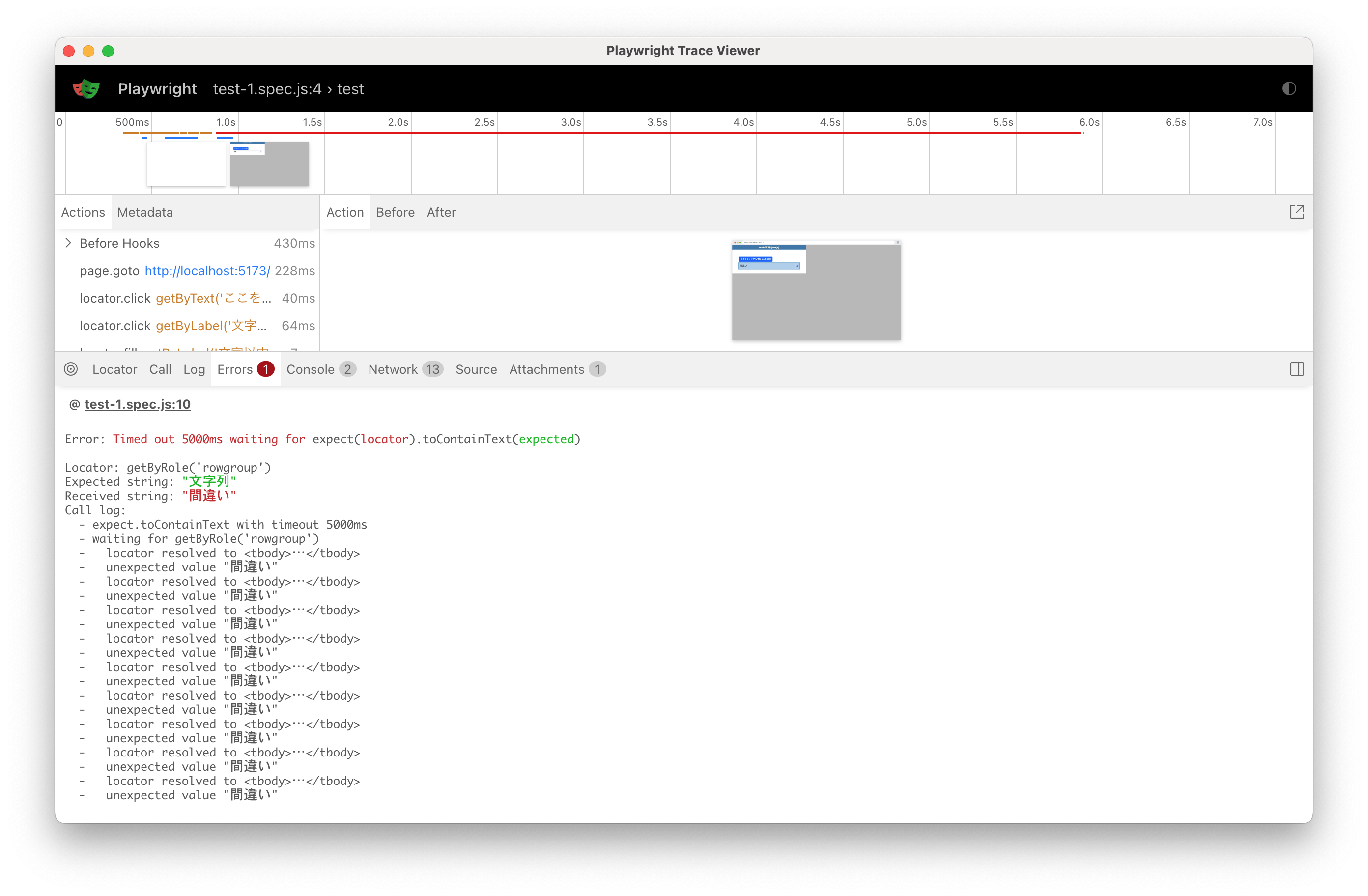
Task: Toggle the color theme icon
Action: coord(1289,88)
